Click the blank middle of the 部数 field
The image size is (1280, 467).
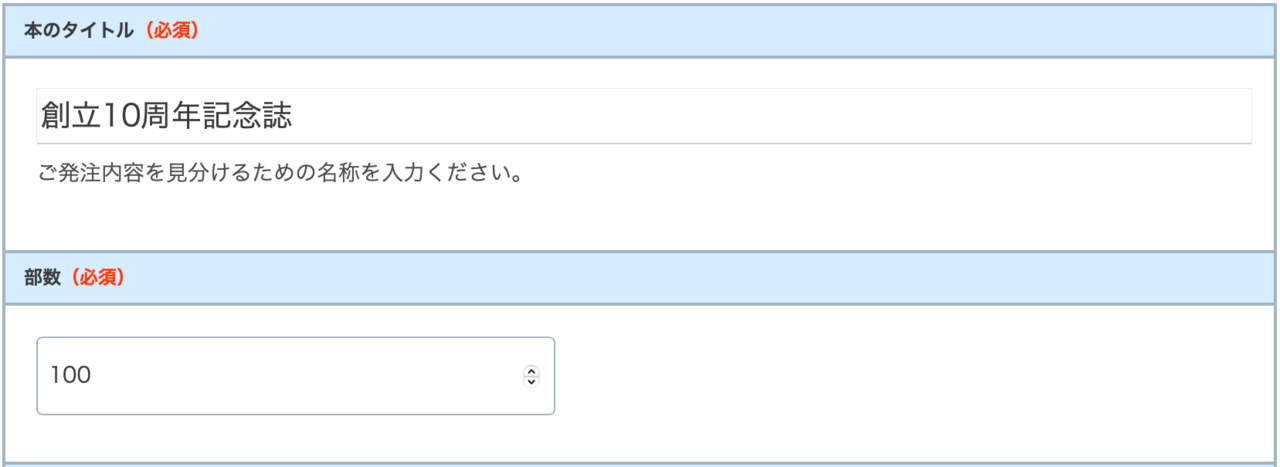point(300,376)
